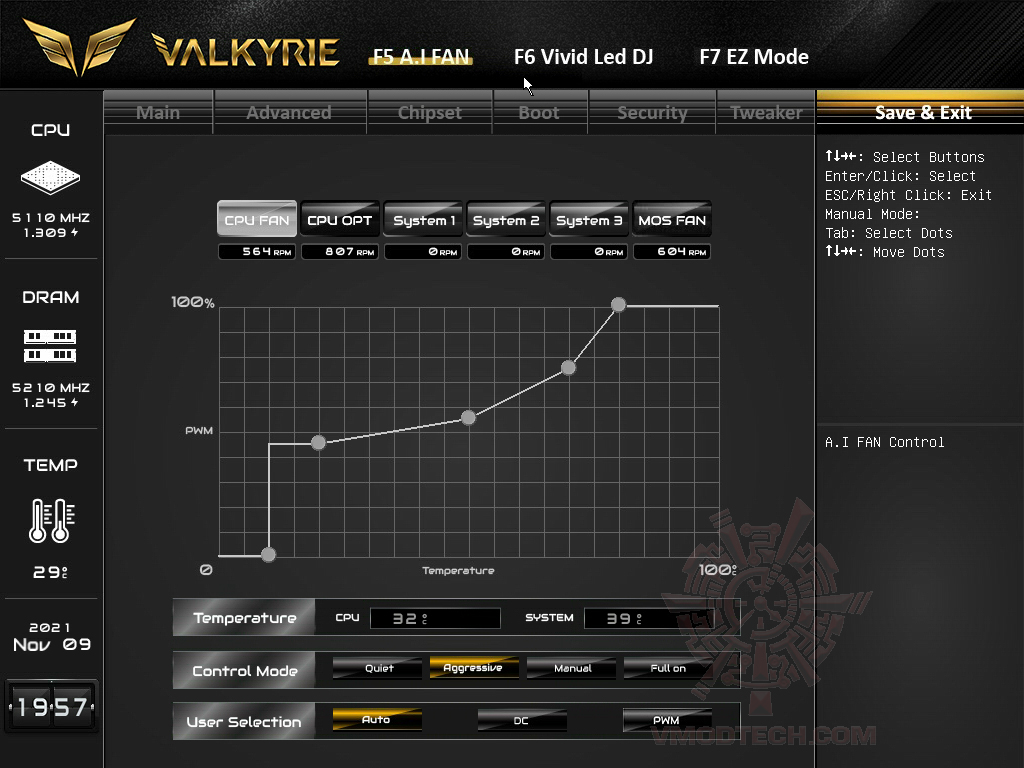Viewport: 1024px width, 768px height.
Task: Set control mode to Manual
Action: pyautogui.click(x=571, y=667)
